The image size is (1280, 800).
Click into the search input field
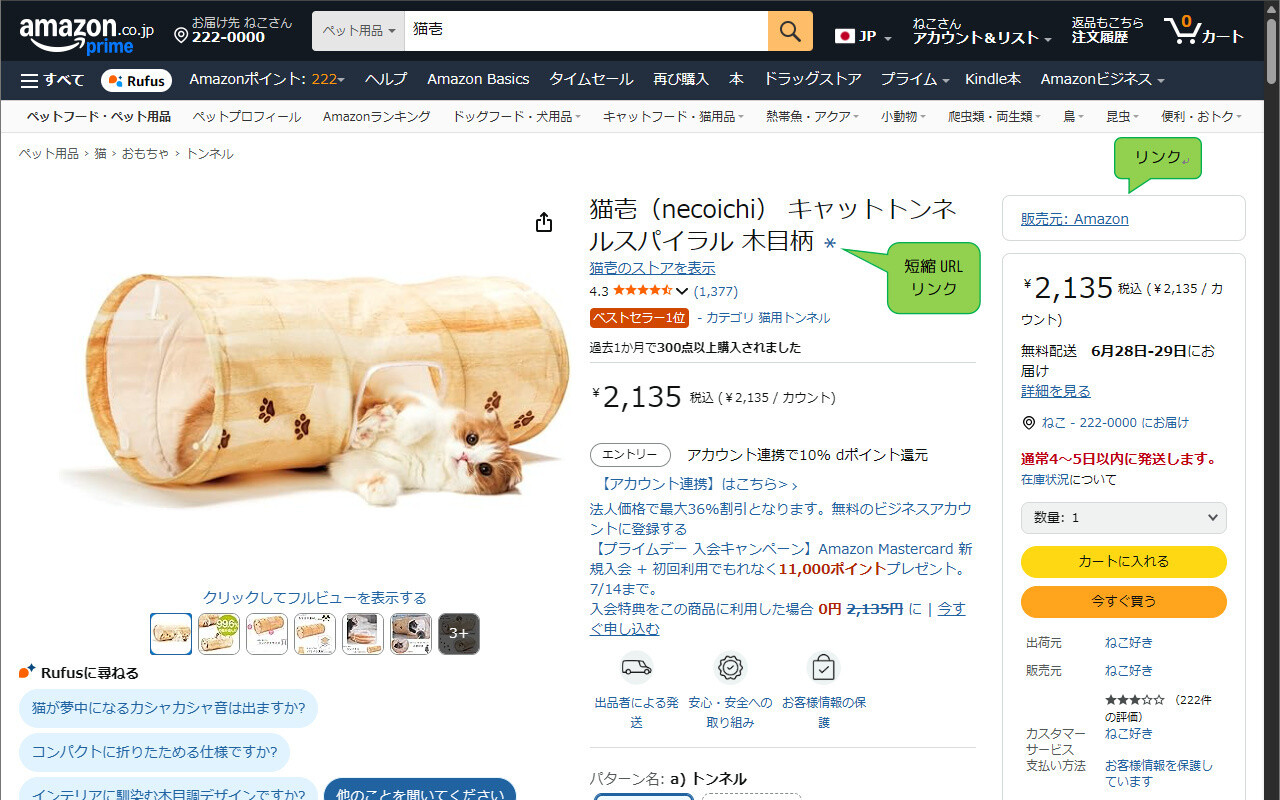586,31
